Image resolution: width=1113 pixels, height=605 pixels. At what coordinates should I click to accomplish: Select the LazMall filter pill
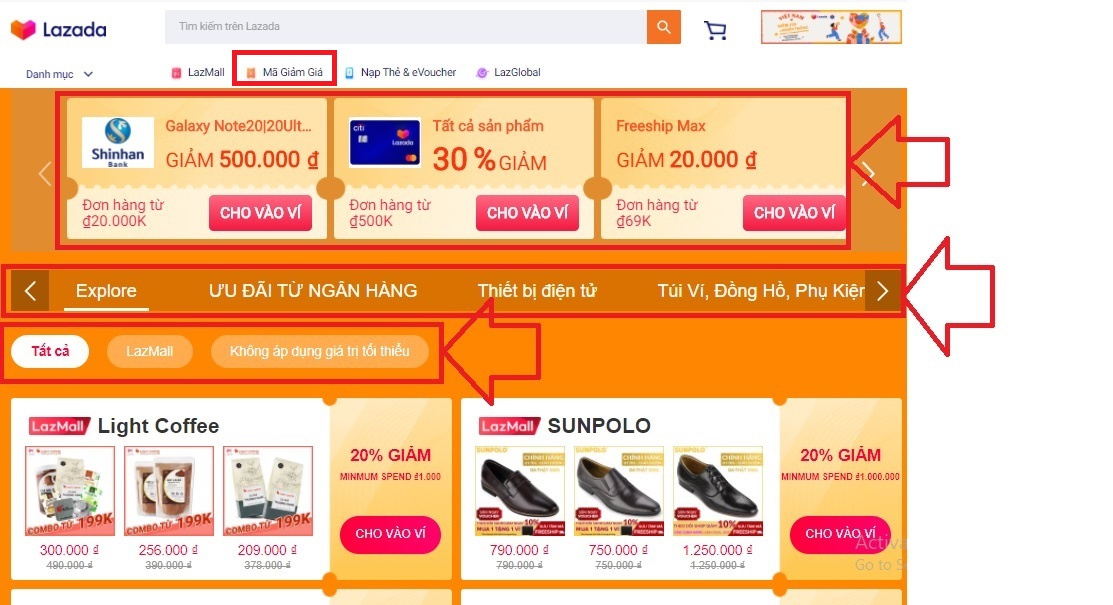pos(149,351)
